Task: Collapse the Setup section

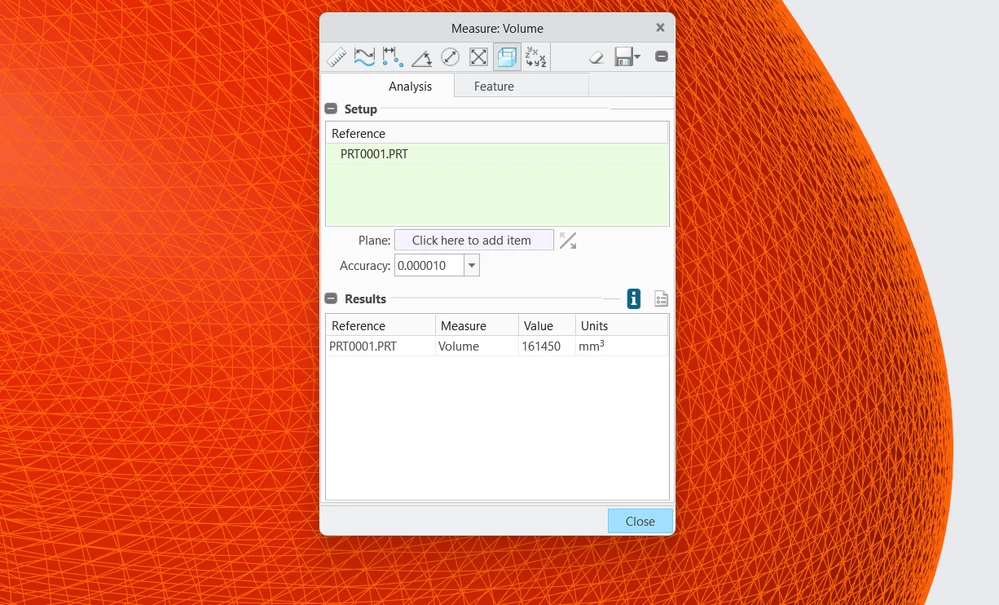Action: tap(331, 109)
